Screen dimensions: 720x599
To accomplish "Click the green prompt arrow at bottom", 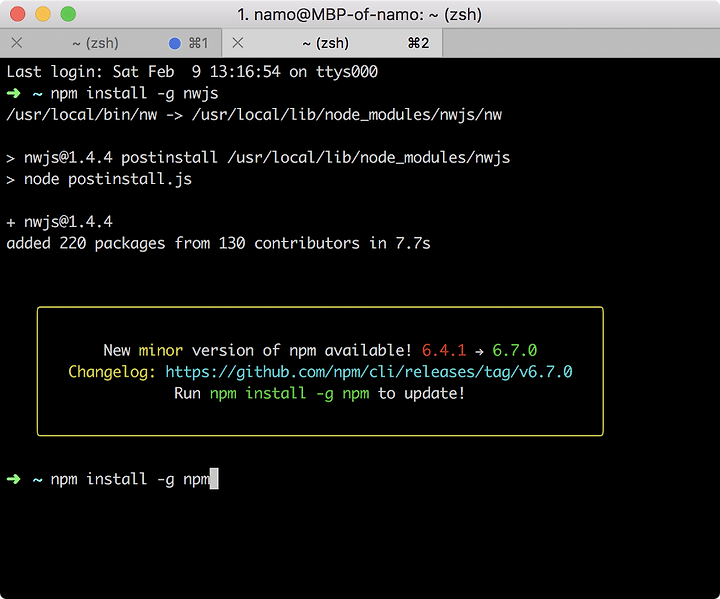I will pyautogui.click(x=14, y=479).
